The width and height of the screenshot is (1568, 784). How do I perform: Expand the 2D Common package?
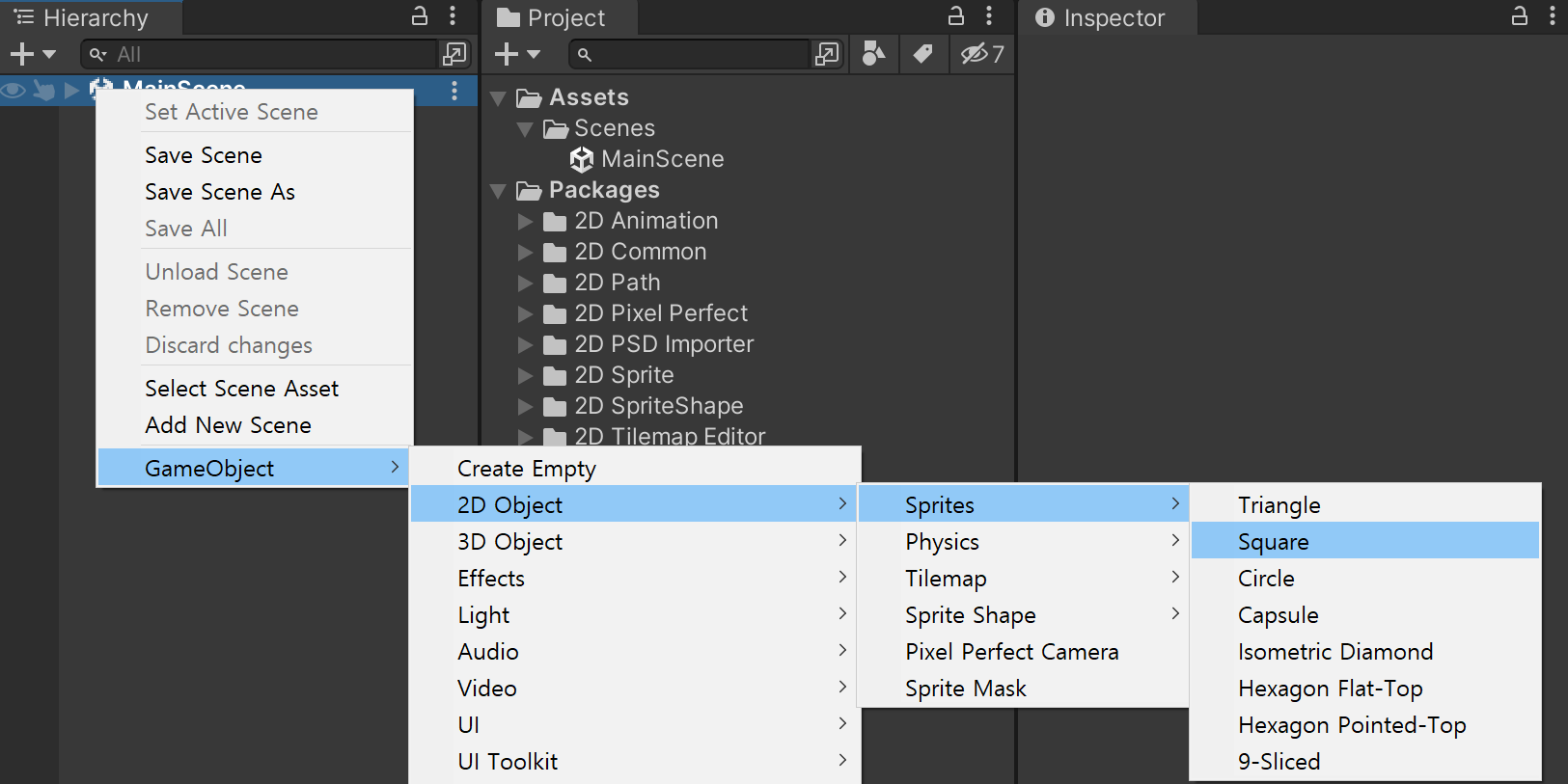click(x=525, y=253)
